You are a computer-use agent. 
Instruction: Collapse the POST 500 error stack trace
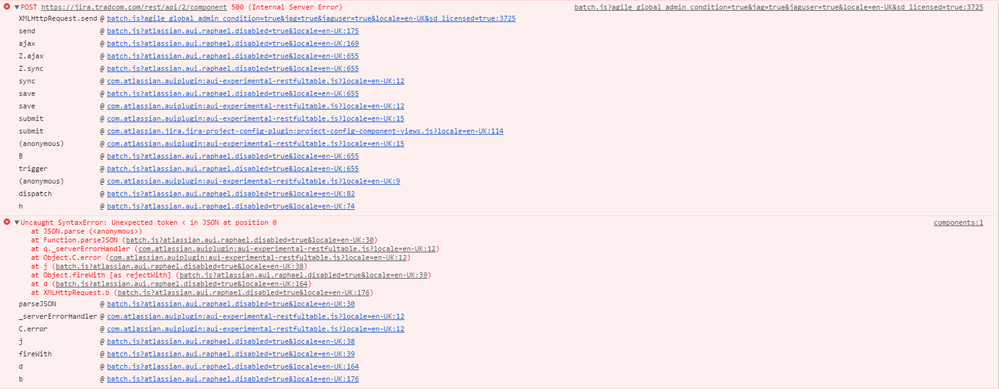tap(17, 7)
